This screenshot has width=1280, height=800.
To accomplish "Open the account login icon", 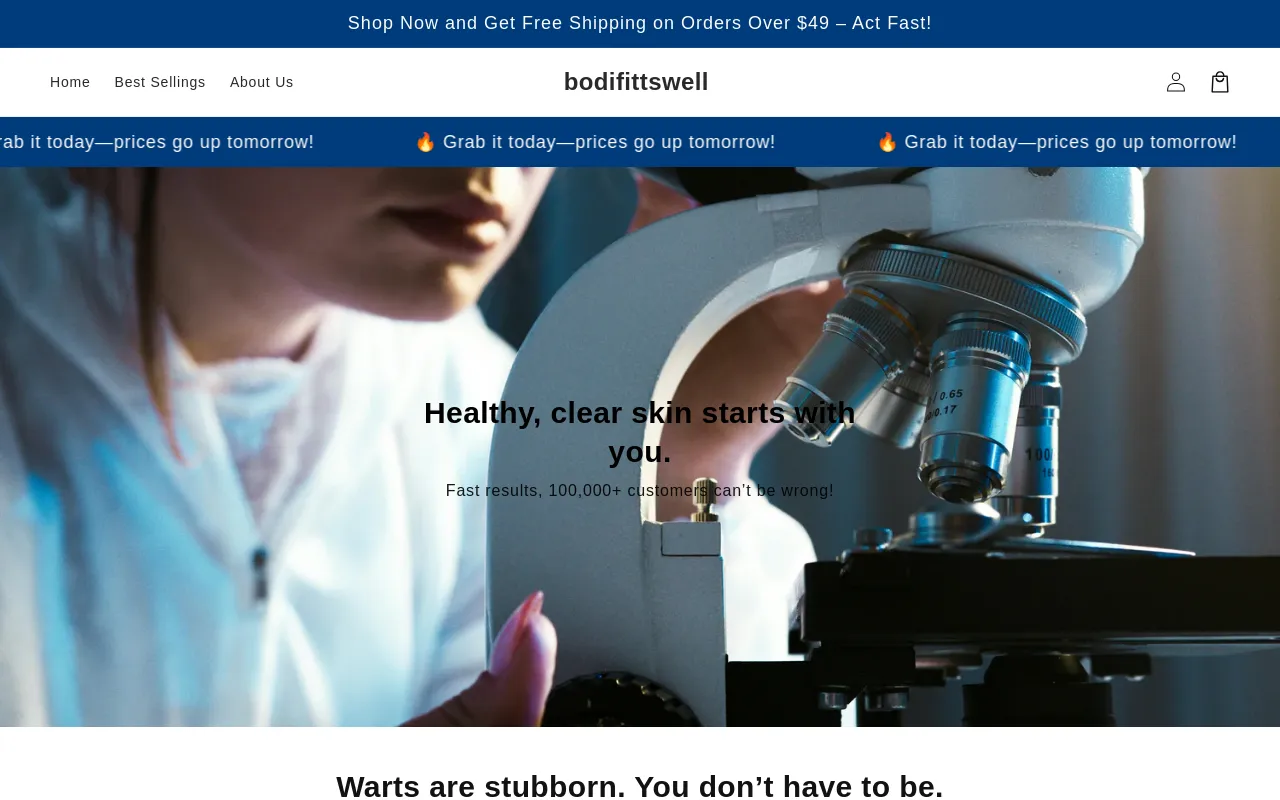I will [1176, 82].
